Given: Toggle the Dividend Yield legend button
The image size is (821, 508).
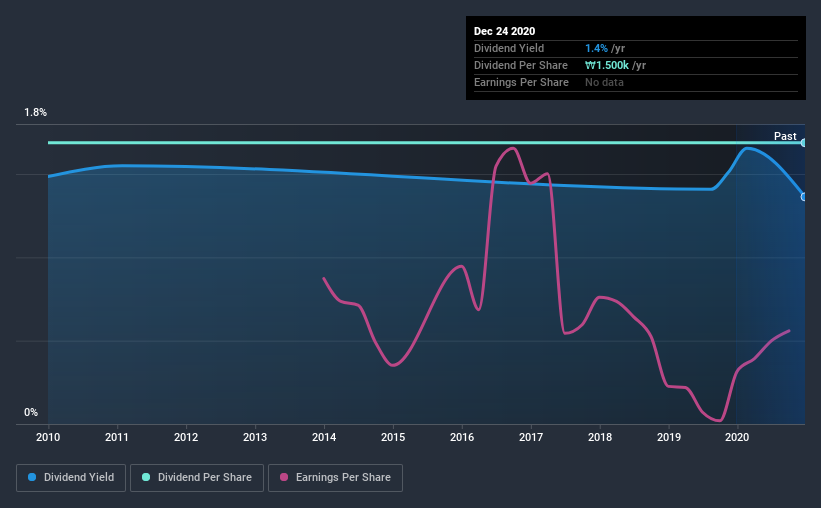Looking at the screenshot, I should coord(71,478).
